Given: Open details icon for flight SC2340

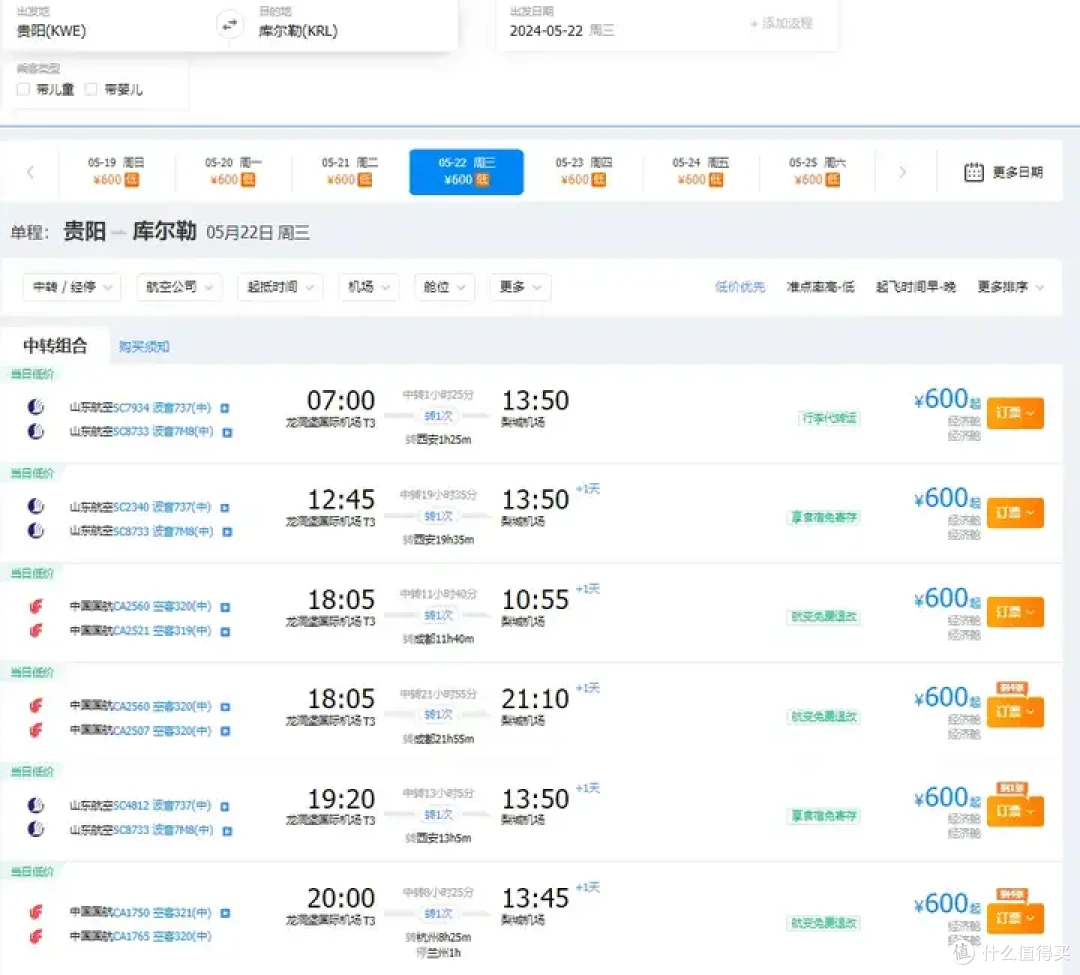Looking at the screenshot, I should point(225,507).
